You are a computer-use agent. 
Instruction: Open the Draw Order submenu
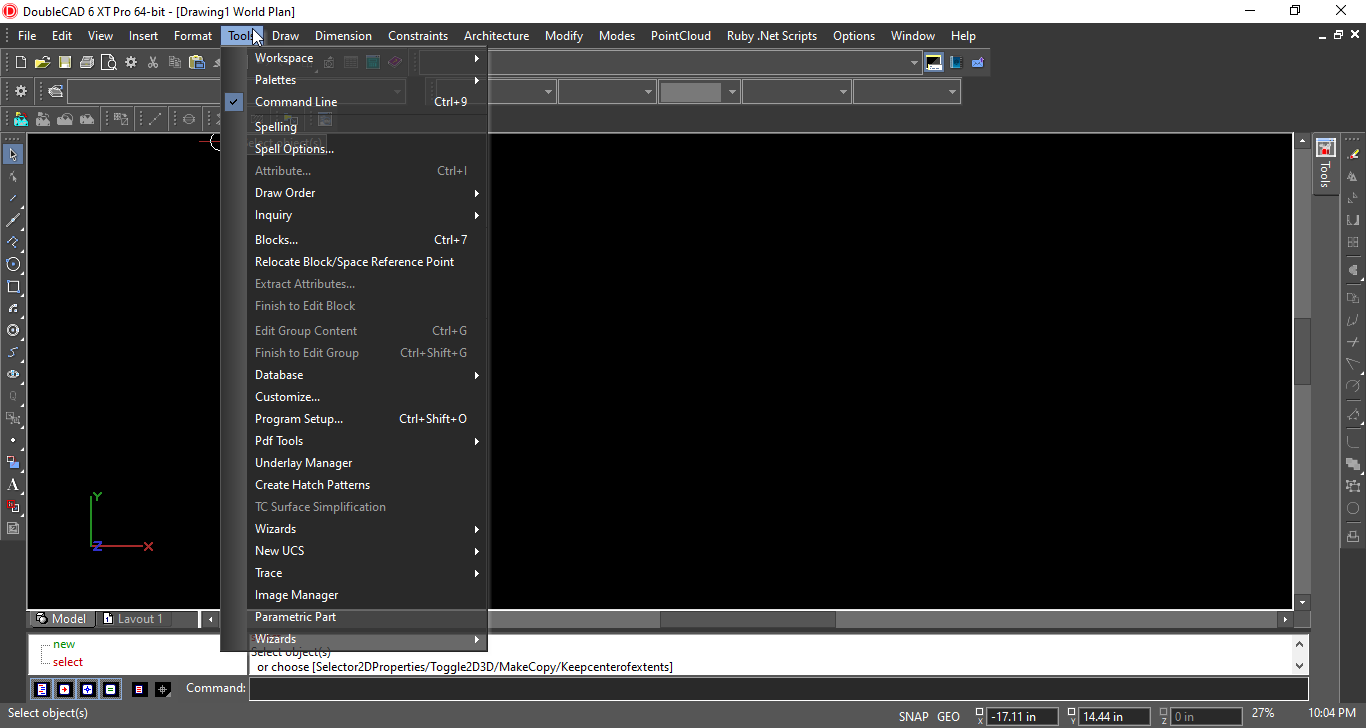[354, 193]
